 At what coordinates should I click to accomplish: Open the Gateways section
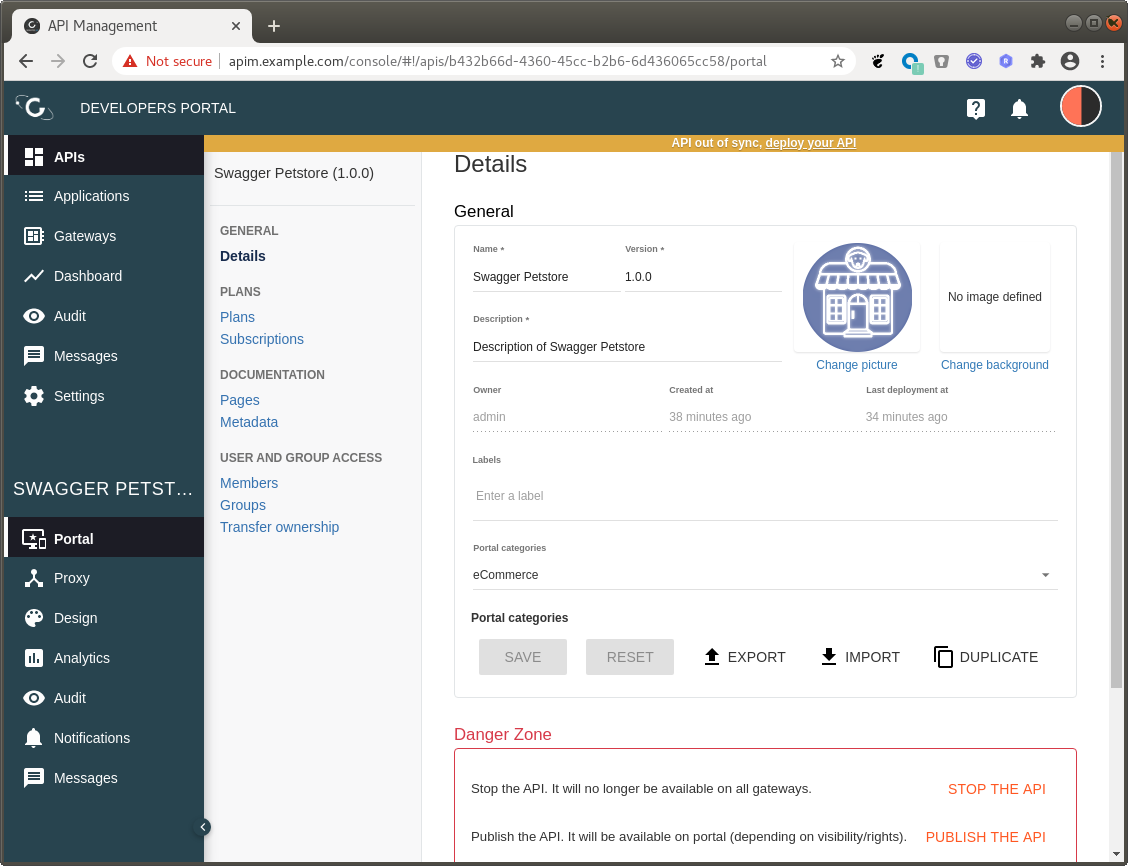[84, 236]
